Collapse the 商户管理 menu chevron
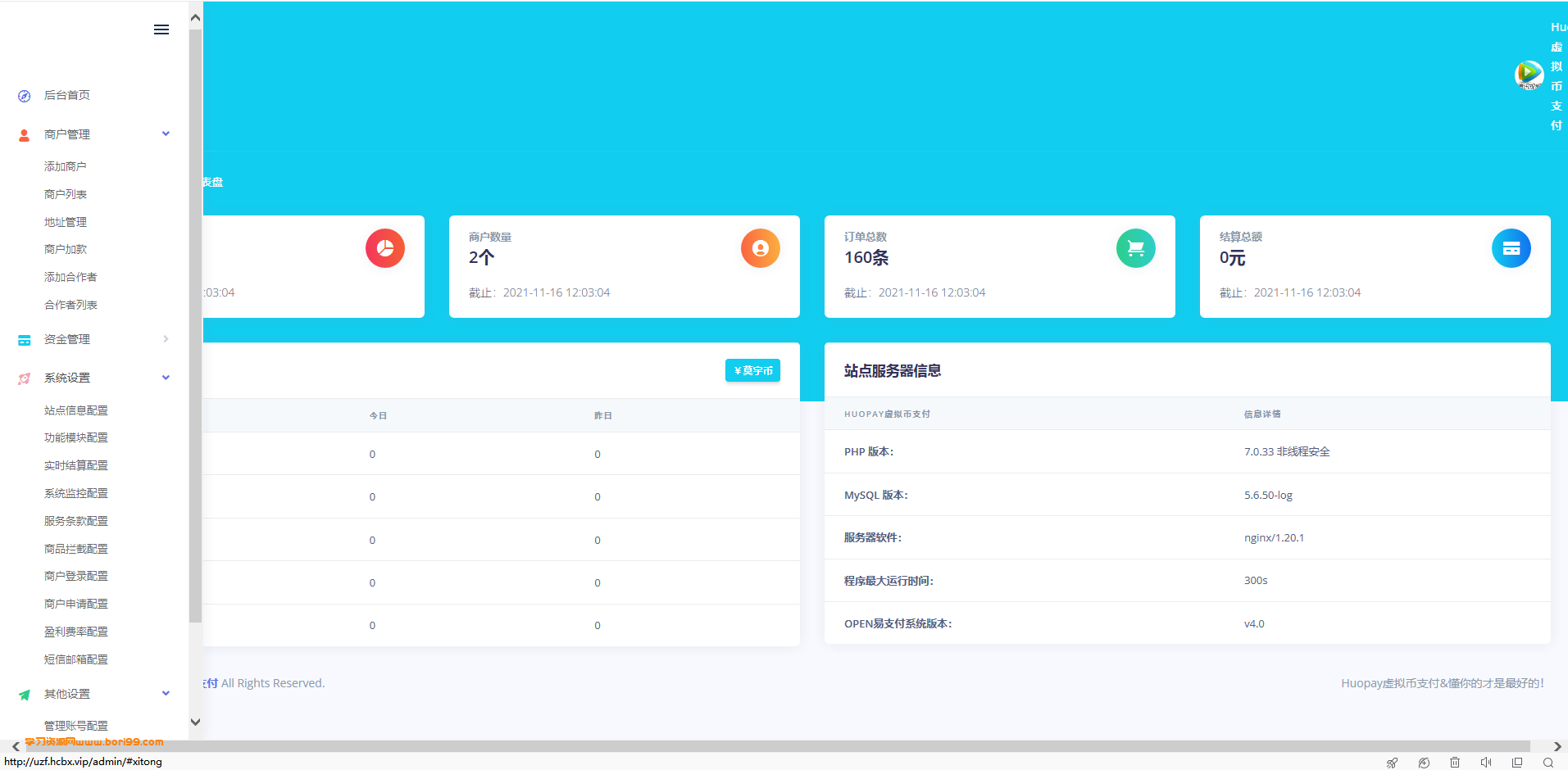1568x770 pixels. (166, 134)
